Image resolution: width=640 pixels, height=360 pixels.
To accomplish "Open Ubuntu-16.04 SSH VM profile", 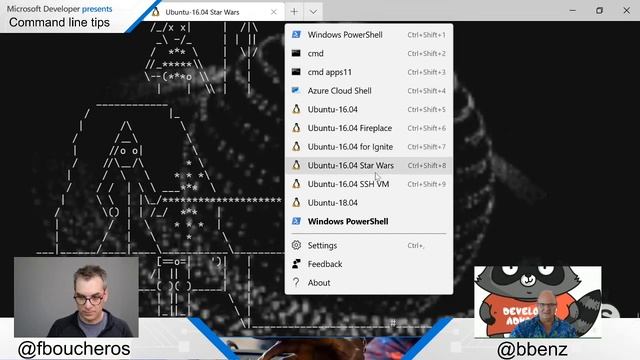I will tap(369, 184).
